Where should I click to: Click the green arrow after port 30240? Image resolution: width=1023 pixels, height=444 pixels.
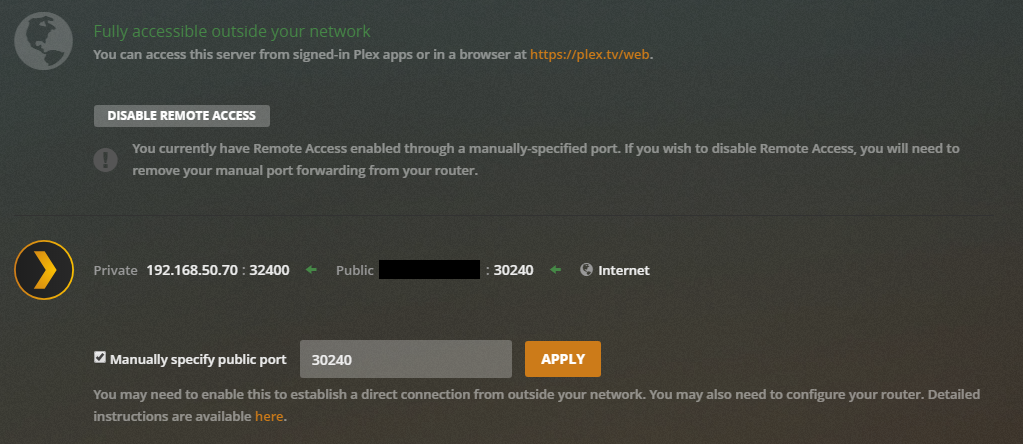pos(556,270)
